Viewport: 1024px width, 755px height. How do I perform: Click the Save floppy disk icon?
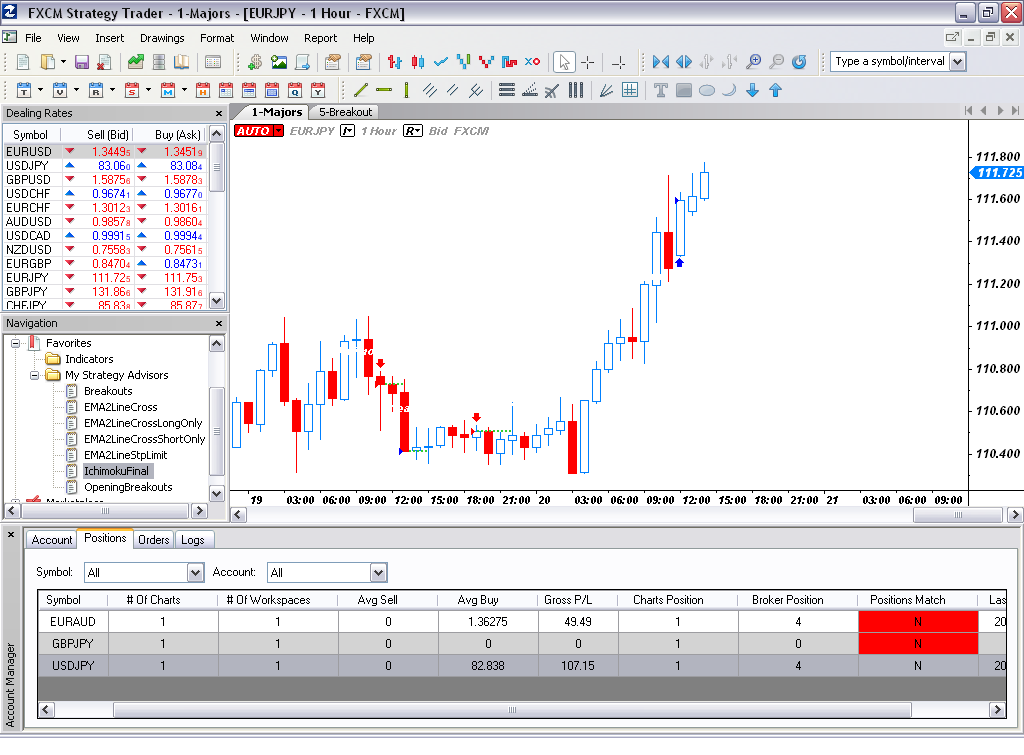tap(82, 62)
